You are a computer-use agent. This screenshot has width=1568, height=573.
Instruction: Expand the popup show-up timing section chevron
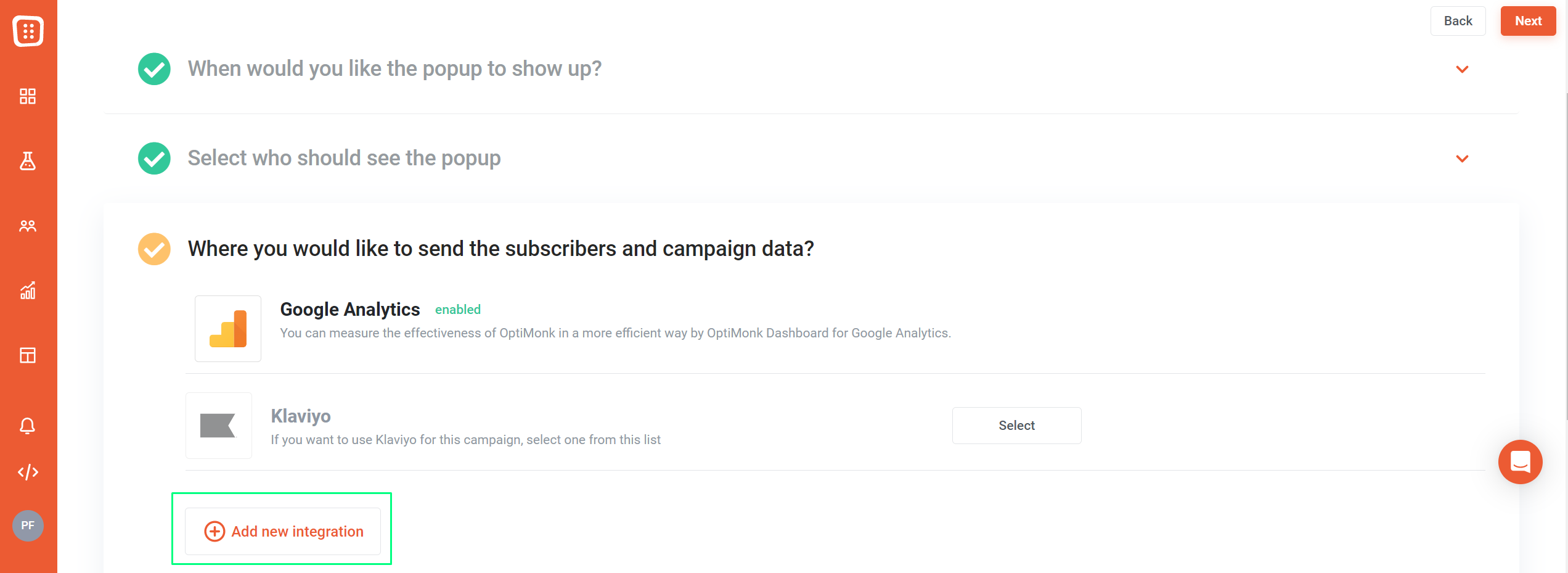(x=1462, y=69)
